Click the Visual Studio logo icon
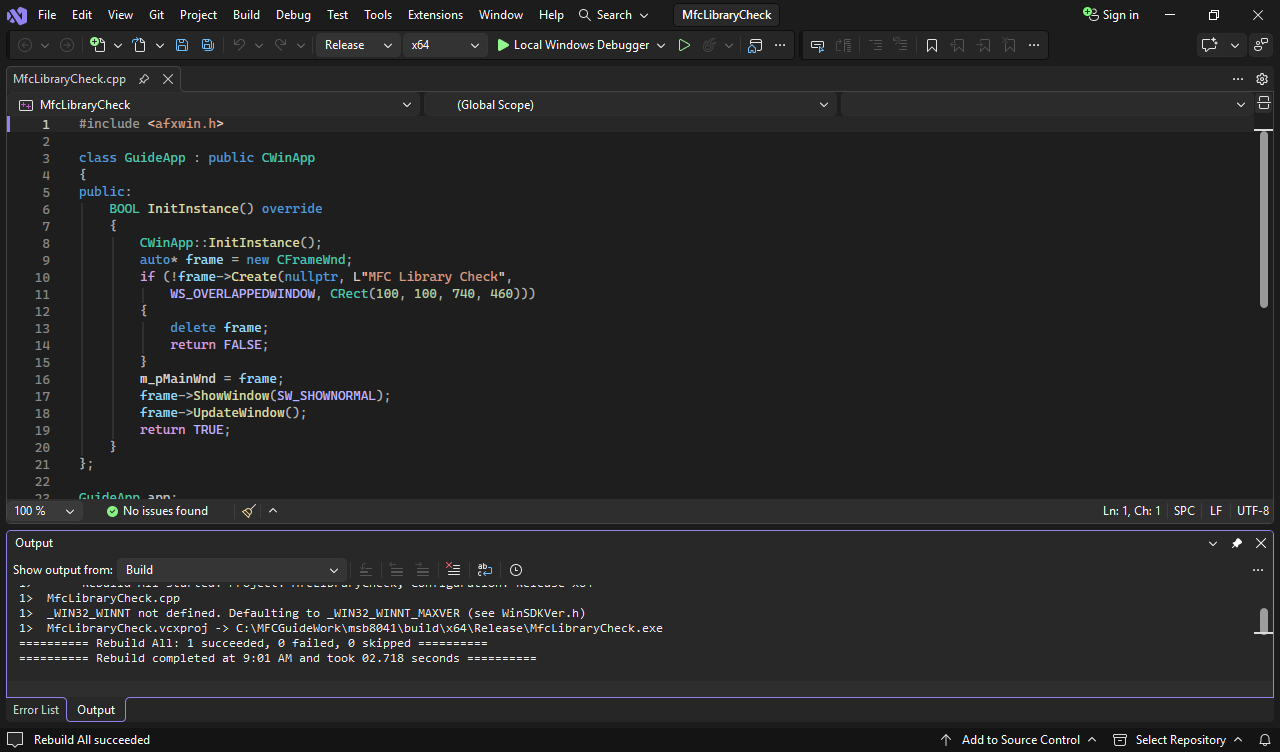The image size is (1280, 752). (x=16, y=15)
